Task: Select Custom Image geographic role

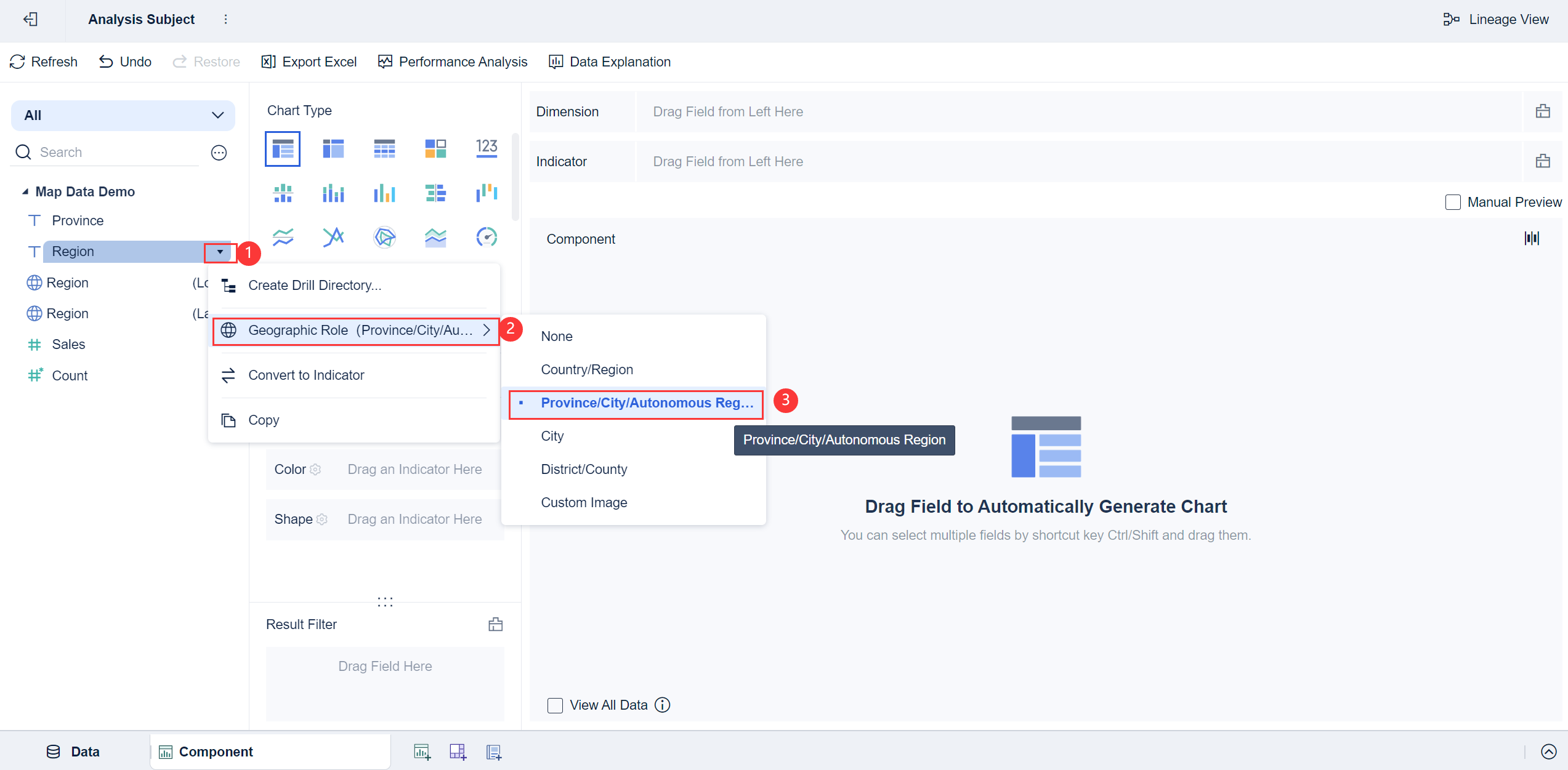Action: tap(634, 502)
